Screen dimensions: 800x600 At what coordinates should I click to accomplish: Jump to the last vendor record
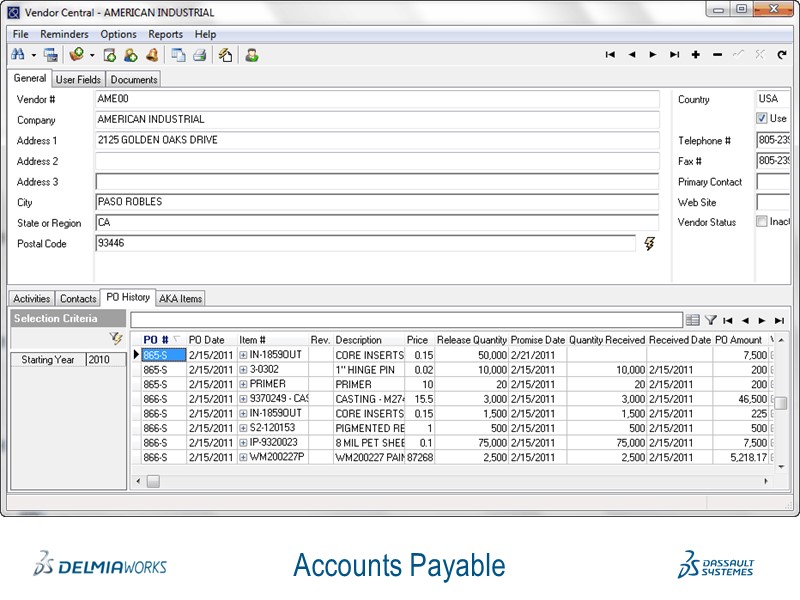[x=674, y=55]
